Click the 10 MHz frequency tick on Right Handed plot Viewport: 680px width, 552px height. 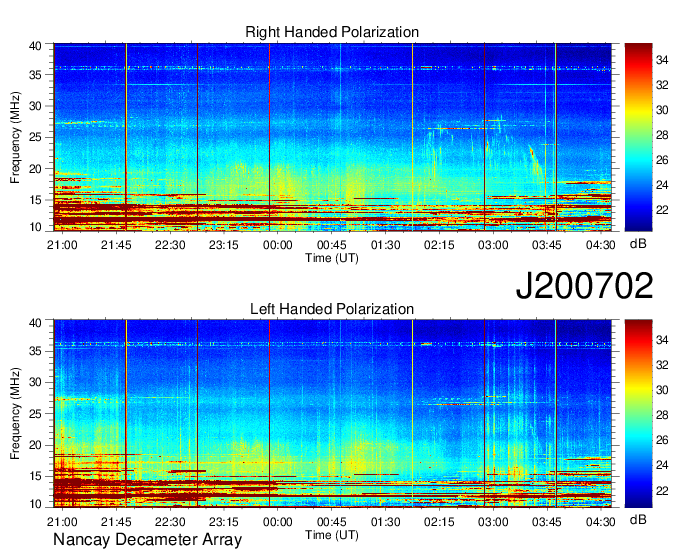point(36,227)
